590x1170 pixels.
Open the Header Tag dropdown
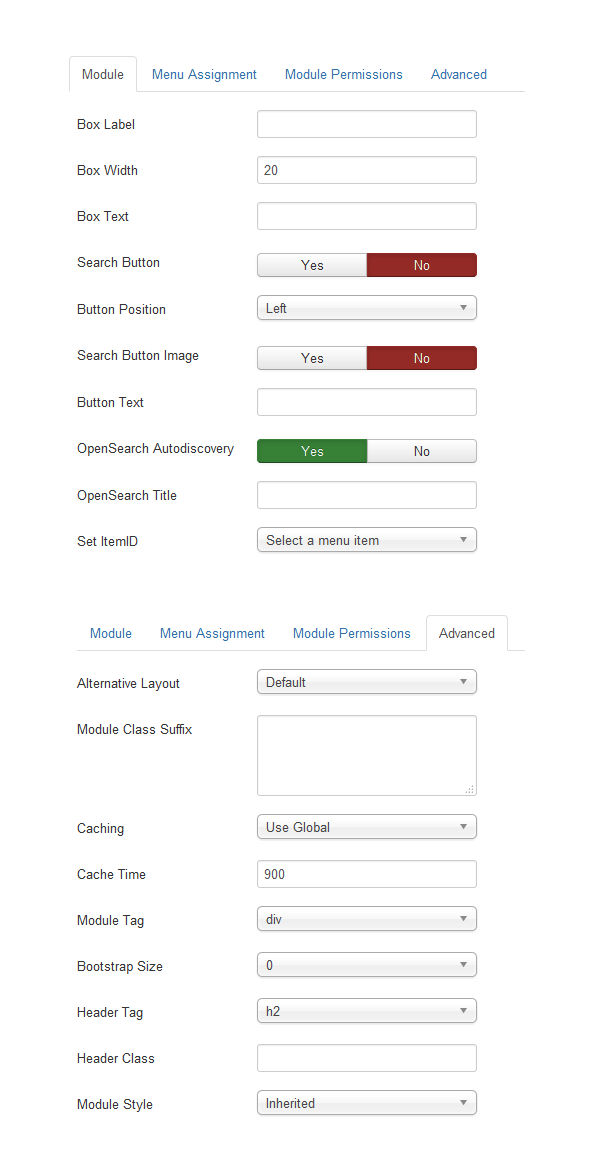[x=367, y=1012]
